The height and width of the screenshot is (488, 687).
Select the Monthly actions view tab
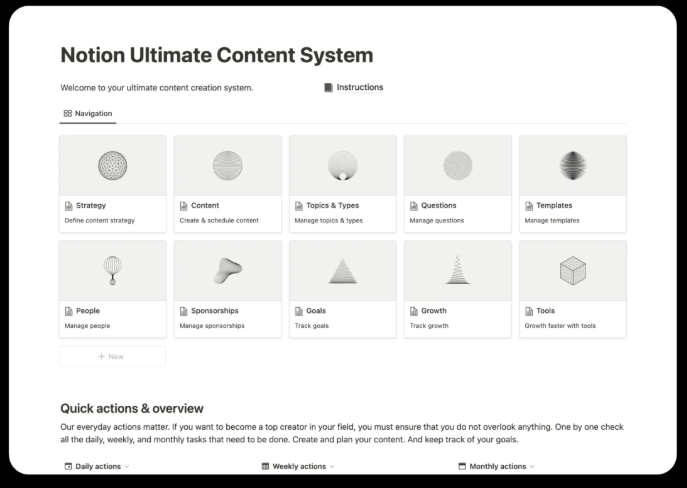[x=497, y=466]
